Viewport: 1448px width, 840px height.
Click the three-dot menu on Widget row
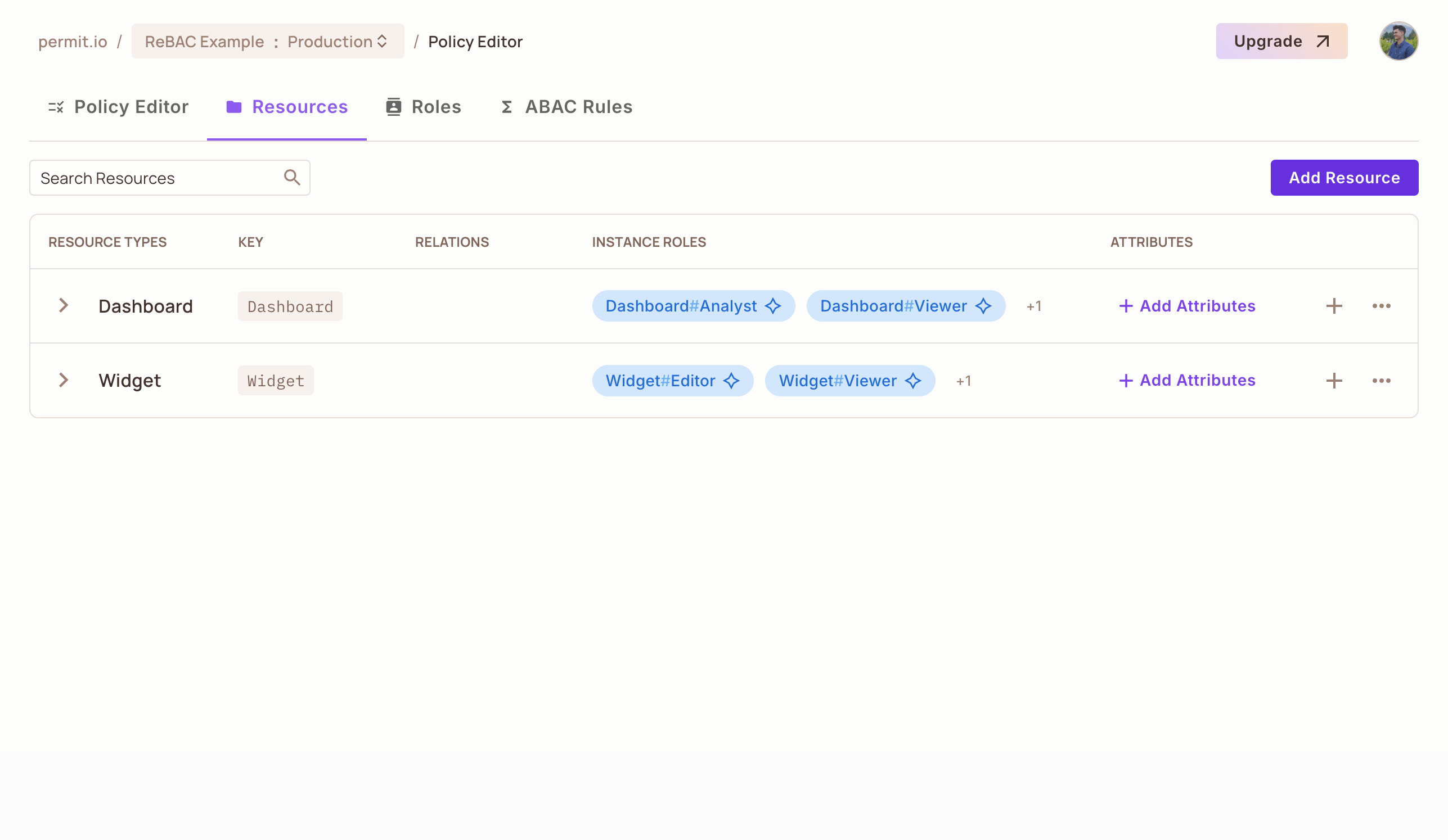coord(1381,380)
